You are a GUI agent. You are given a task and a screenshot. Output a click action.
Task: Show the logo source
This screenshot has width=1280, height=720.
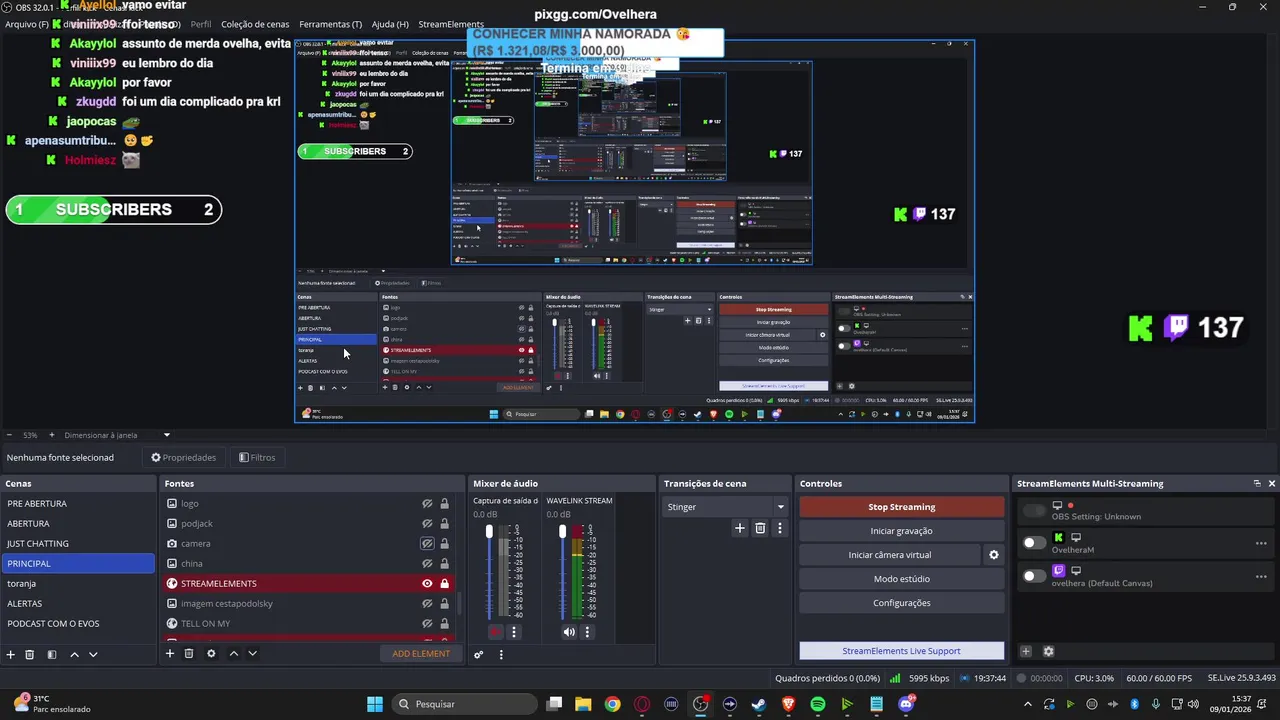point(427,504)
